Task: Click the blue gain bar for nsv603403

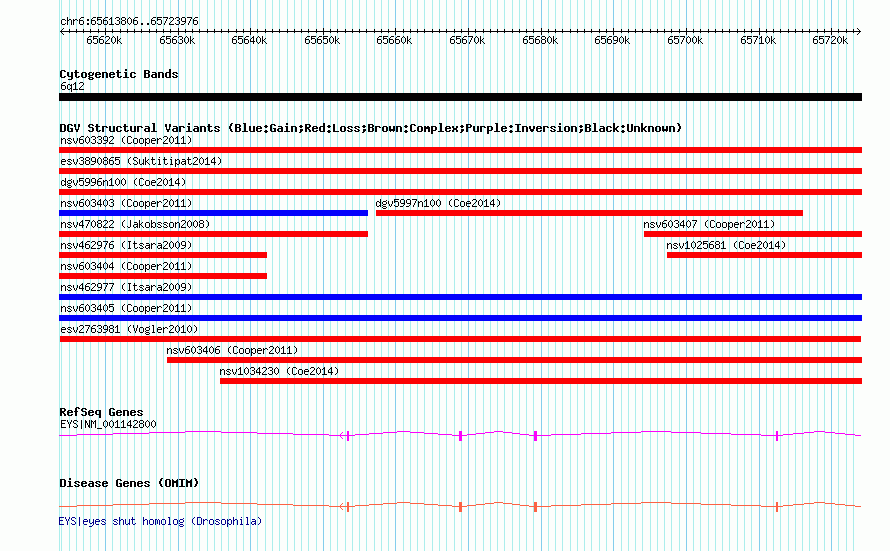Action: click(213, 213)
